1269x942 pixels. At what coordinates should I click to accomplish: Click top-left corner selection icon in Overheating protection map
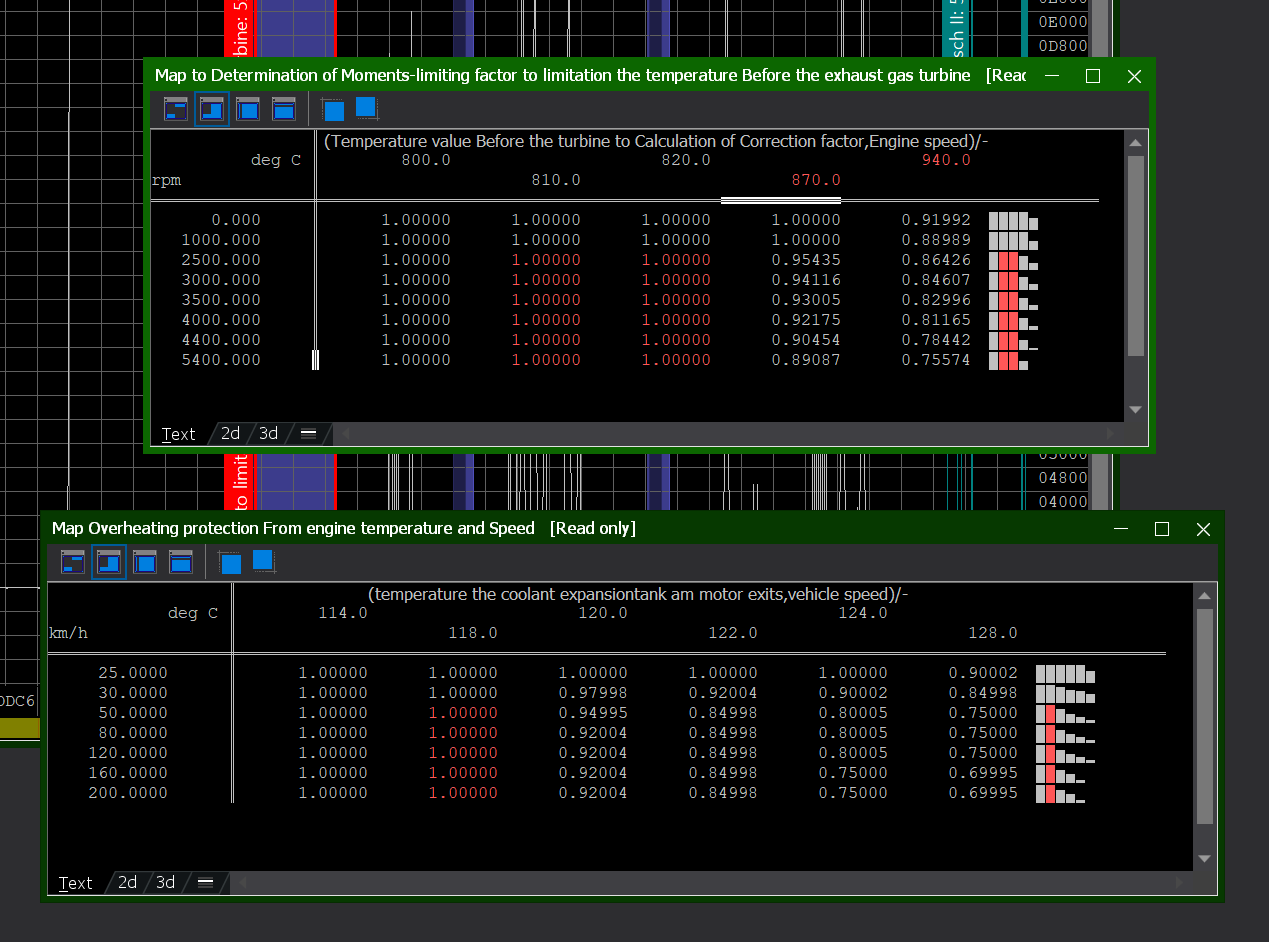point(230,563)
